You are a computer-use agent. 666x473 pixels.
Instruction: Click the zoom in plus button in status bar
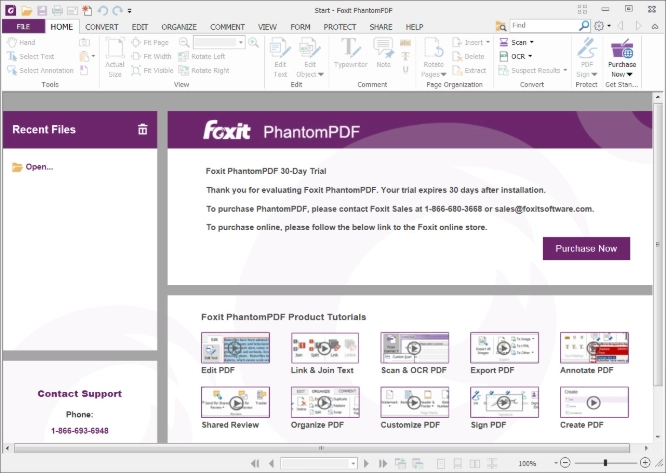(645, 463)
